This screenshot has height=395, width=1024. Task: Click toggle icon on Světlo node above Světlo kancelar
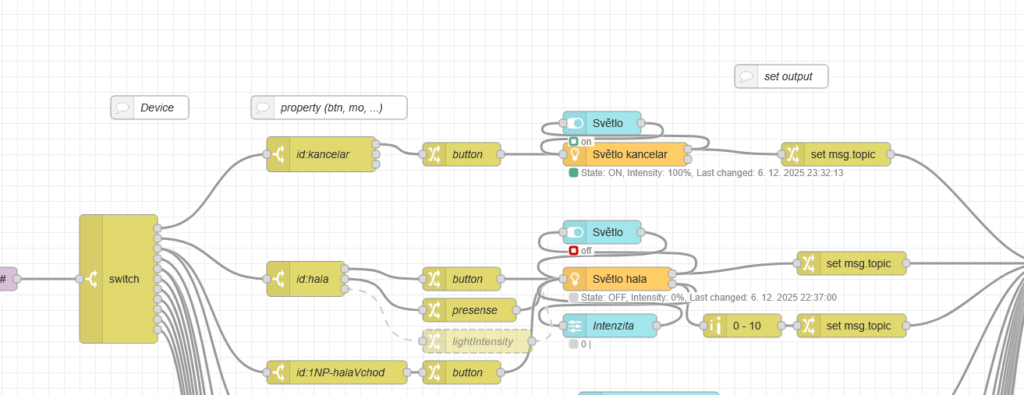click(x=575, y=123)
